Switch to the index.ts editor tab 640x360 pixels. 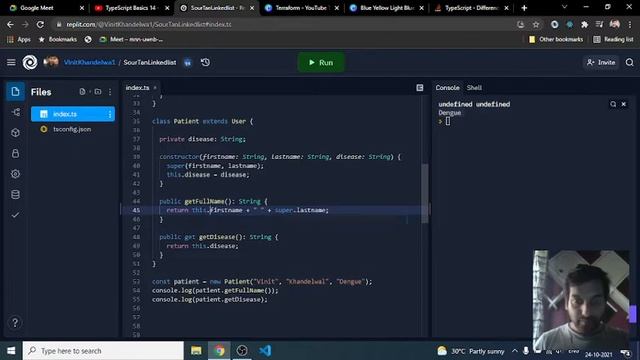click(x=138, y=88)
